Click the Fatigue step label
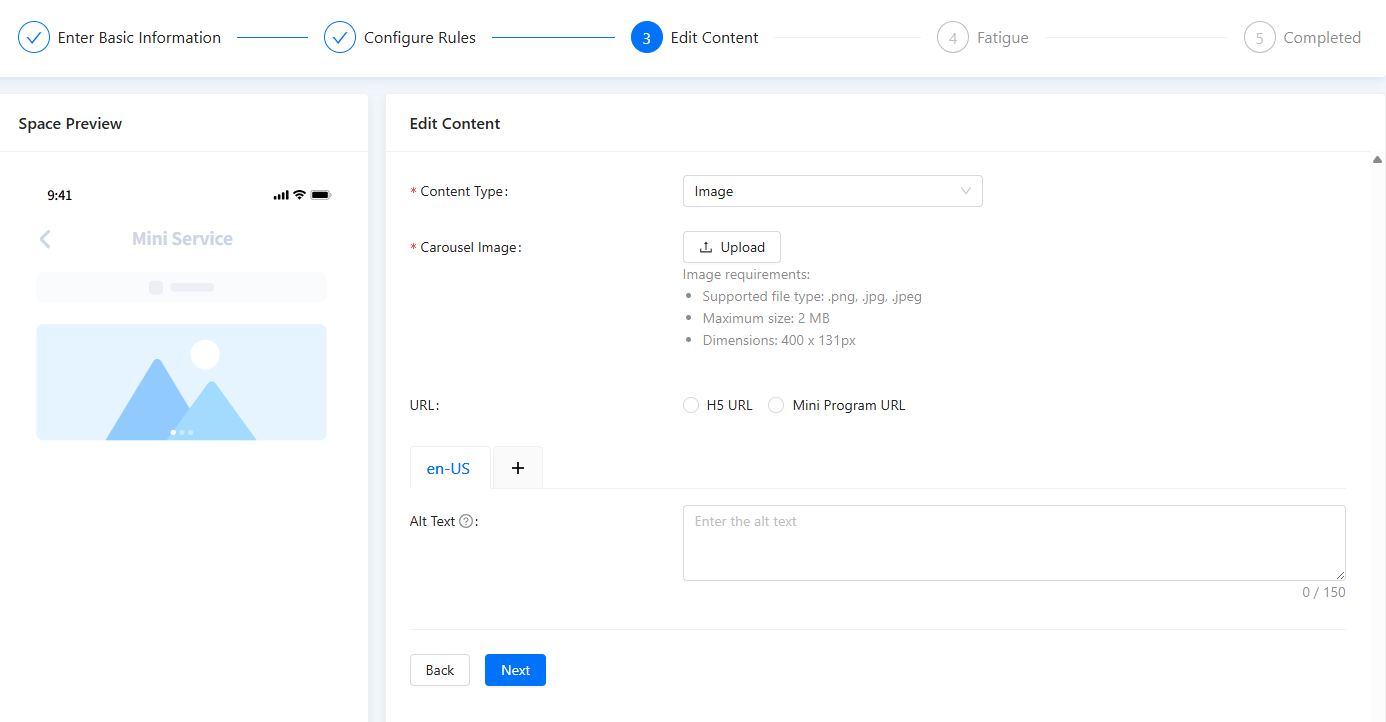1386x722 pixels. [1003, 38]
